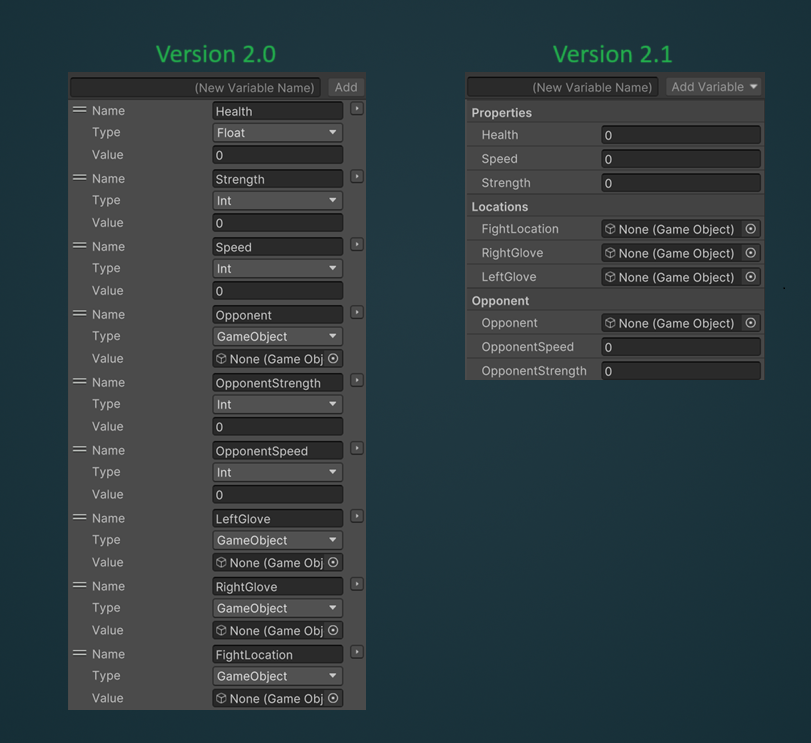Open object picker for RightGlove in Version 2.1

coord(750,253)
